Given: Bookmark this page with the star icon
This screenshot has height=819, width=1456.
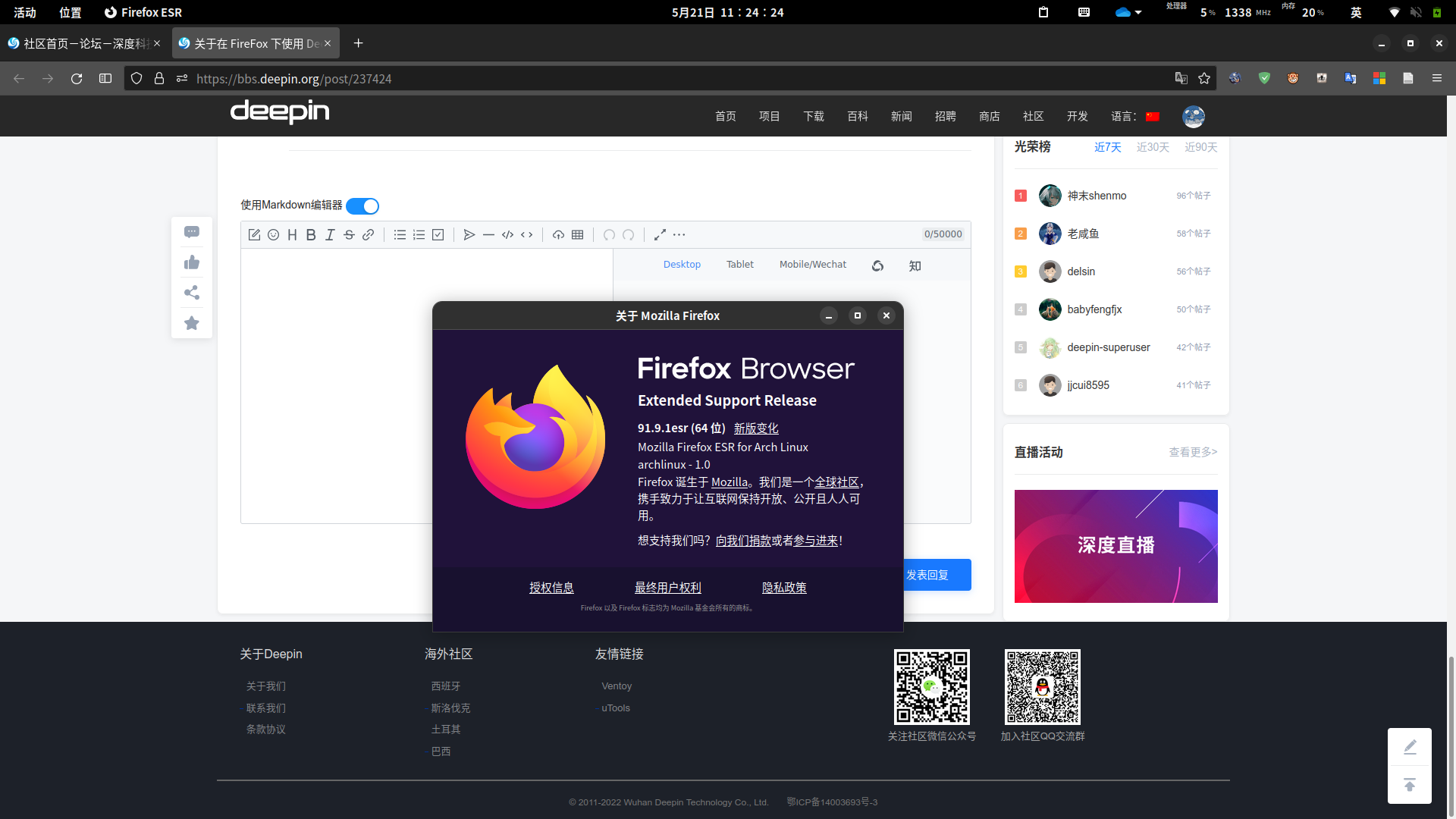Looking at the screenshot, I should coord(1204,78).
